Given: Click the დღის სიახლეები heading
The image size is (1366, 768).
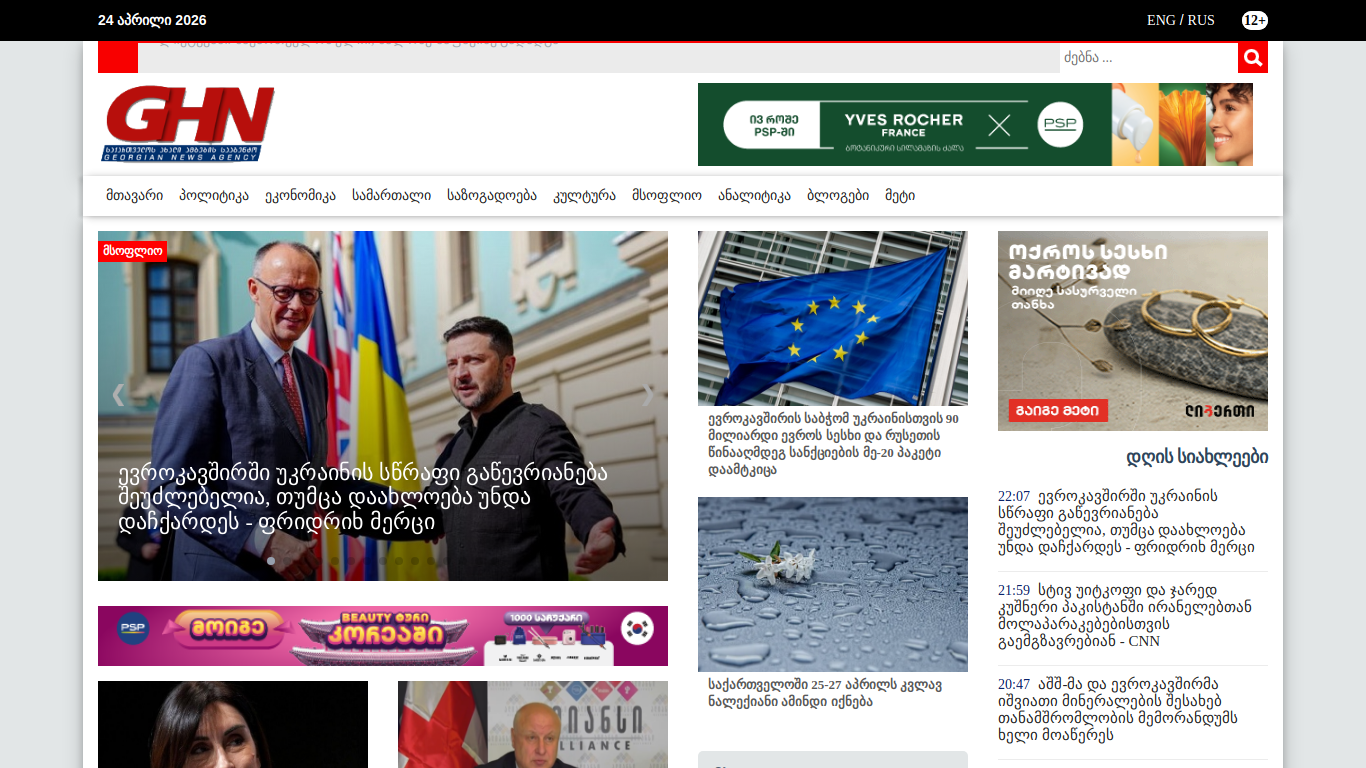Looking at the screenshot, I should [x=1197, y=457].
